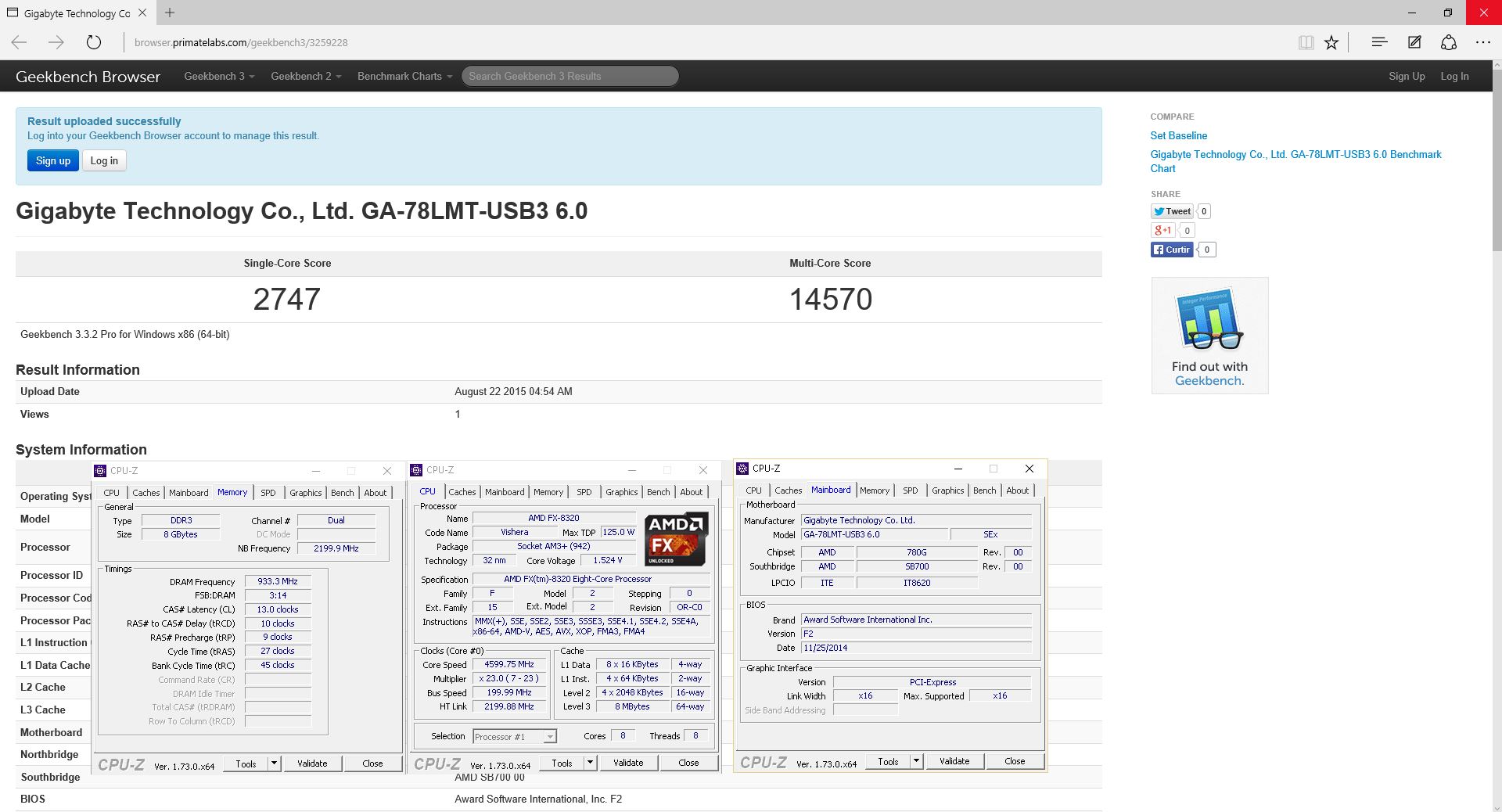
Task: Click the Geekbench Browser home link
Action: click(x=88, y=77)
